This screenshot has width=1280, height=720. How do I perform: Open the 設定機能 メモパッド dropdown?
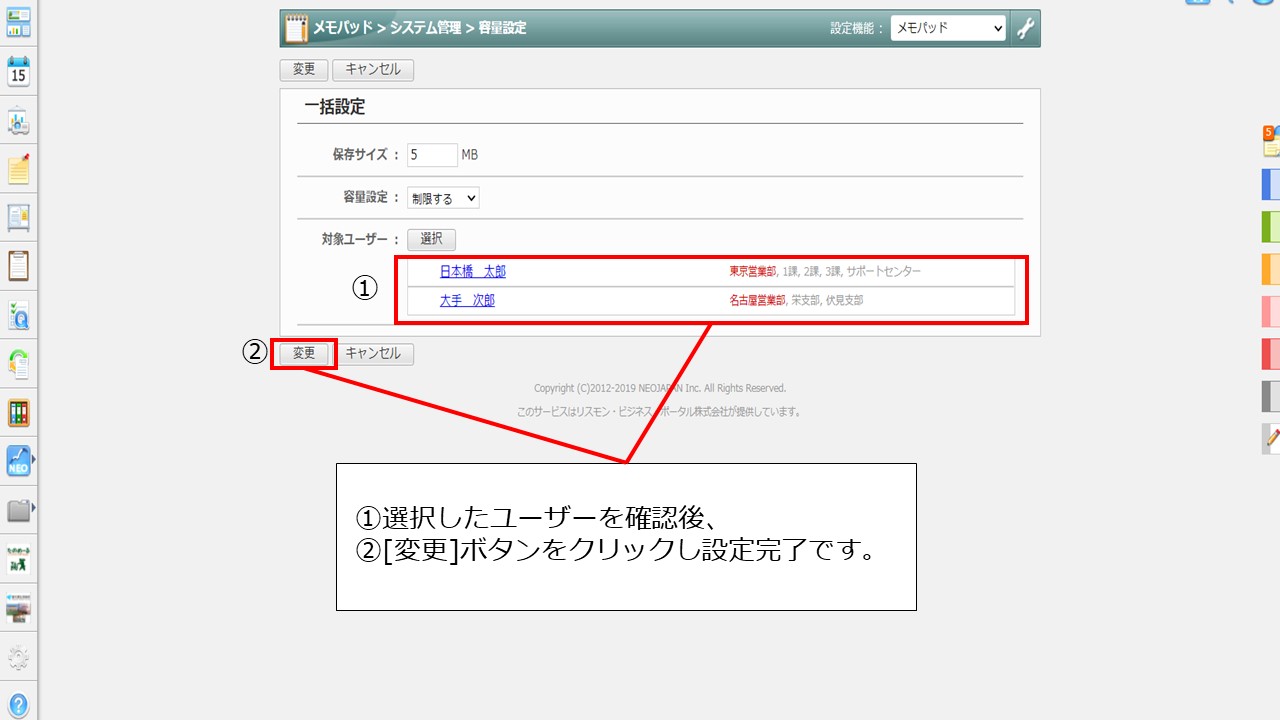[x=948, y=29]
